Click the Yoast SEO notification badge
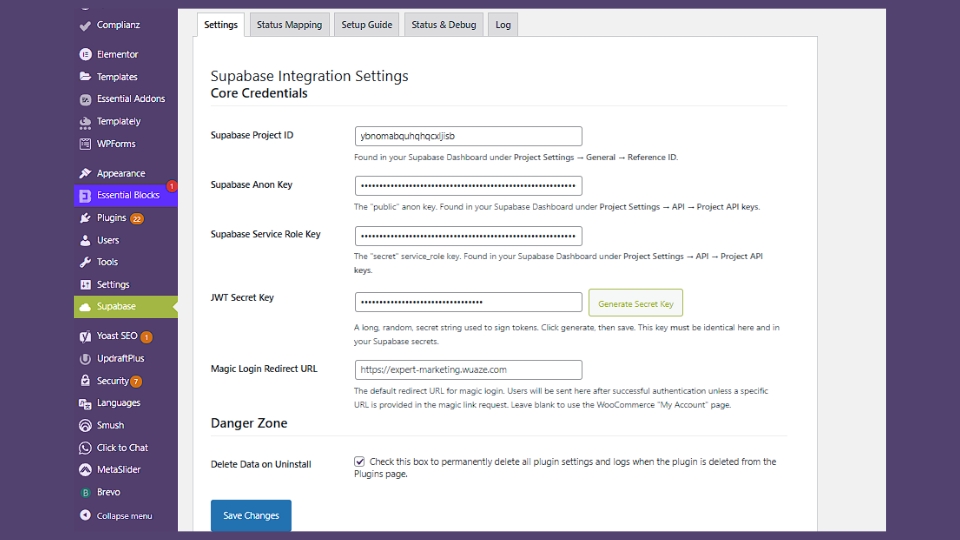 [146, 337]
